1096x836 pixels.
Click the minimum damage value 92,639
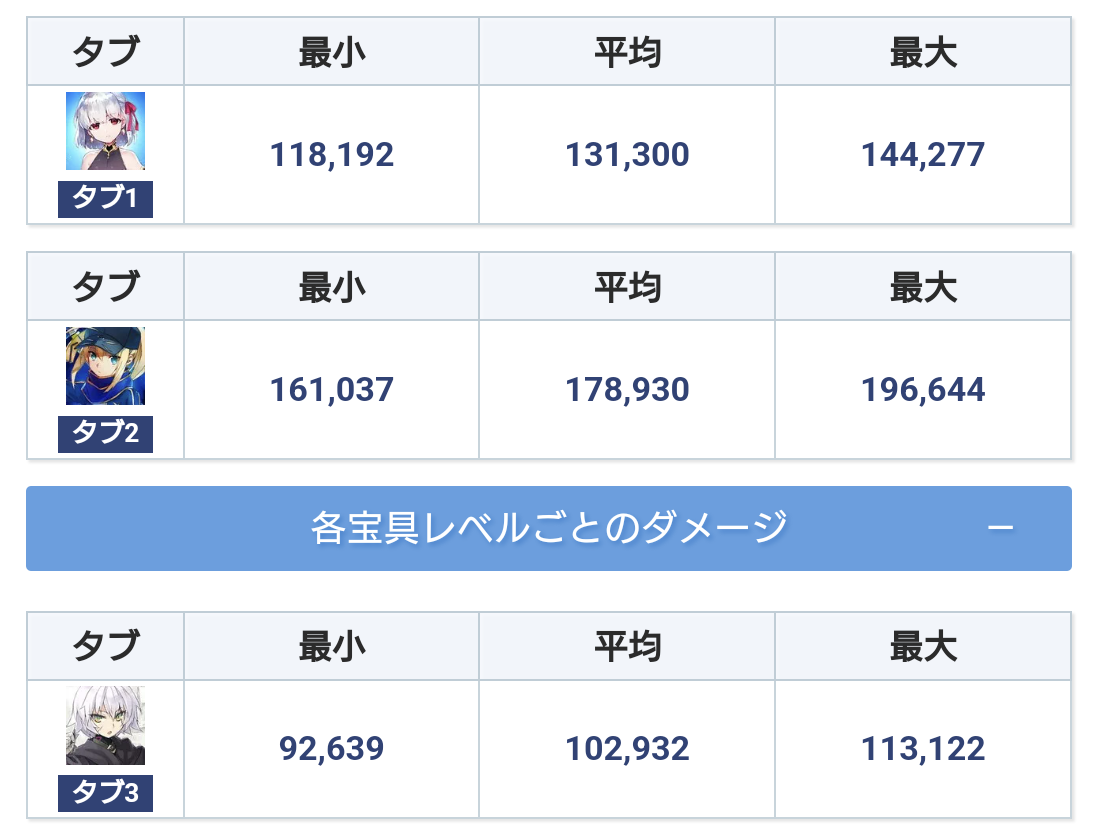click(332, 749)
